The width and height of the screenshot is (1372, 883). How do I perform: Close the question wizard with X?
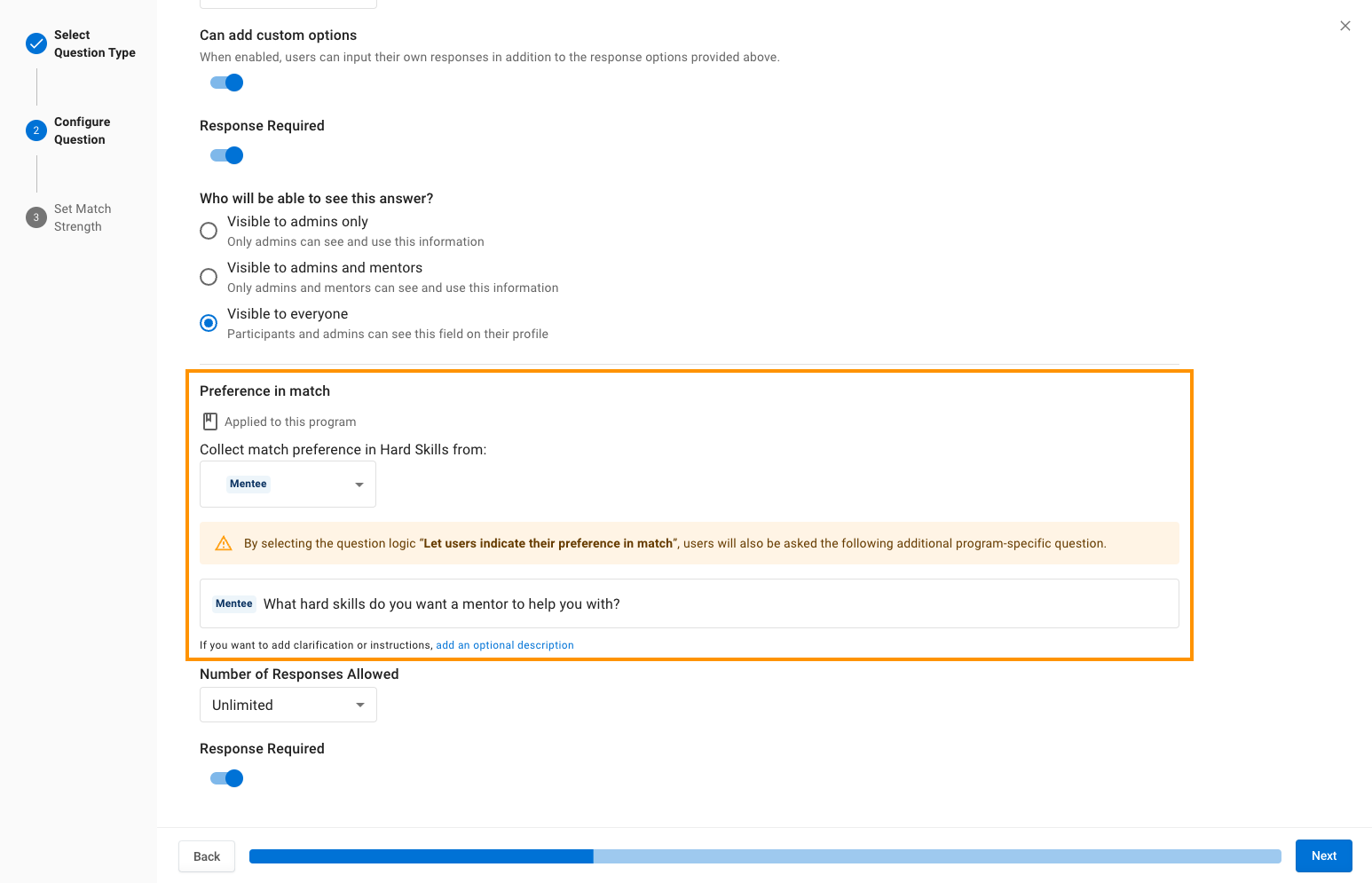[1345, 26]
